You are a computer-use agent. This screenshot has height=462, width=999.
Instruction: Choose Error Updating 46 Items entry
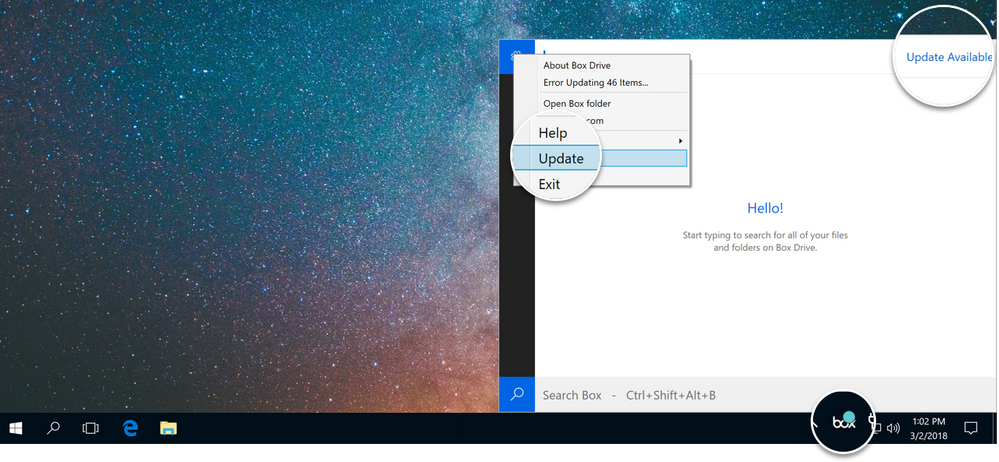(x=596, y=83)
